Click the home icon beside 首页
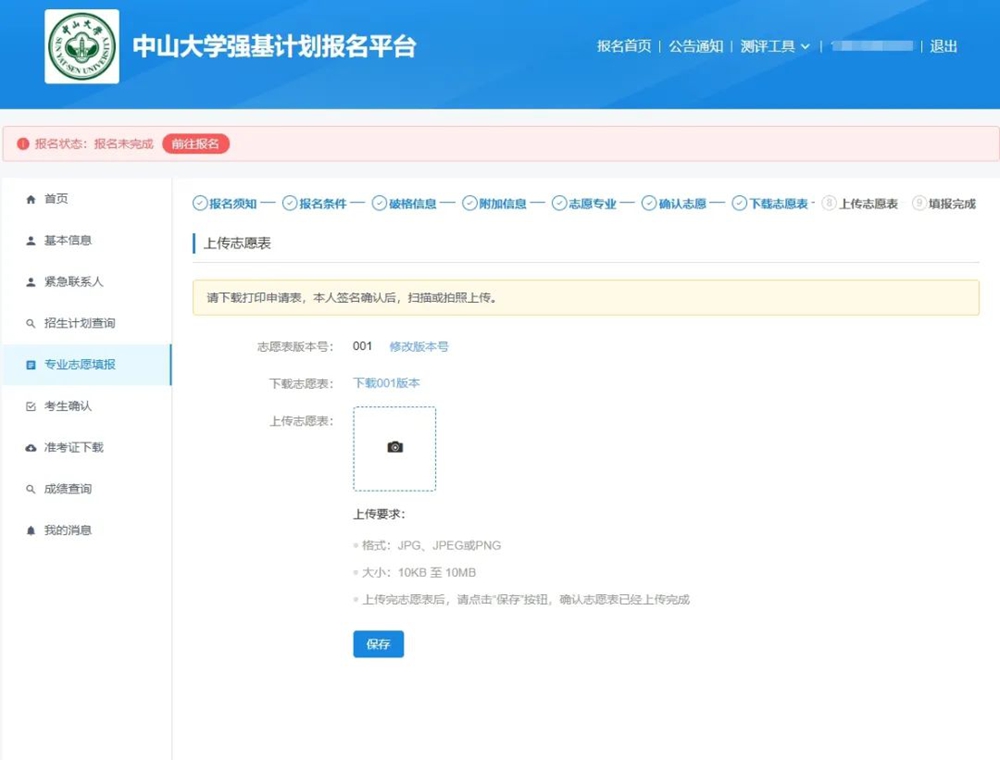The image size is (1000, 760). (x=30, y=200)
